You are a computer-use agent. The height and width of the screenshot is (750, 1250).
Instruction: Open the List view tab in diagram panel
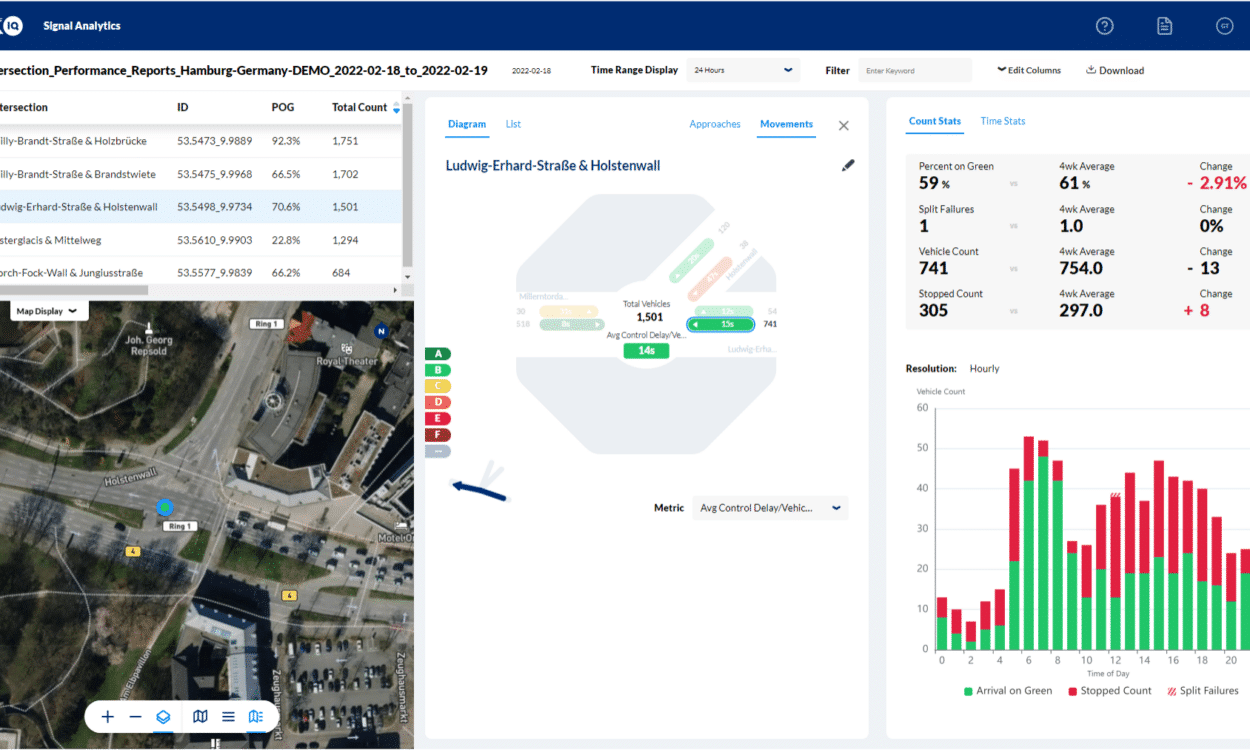click(513, 124)
